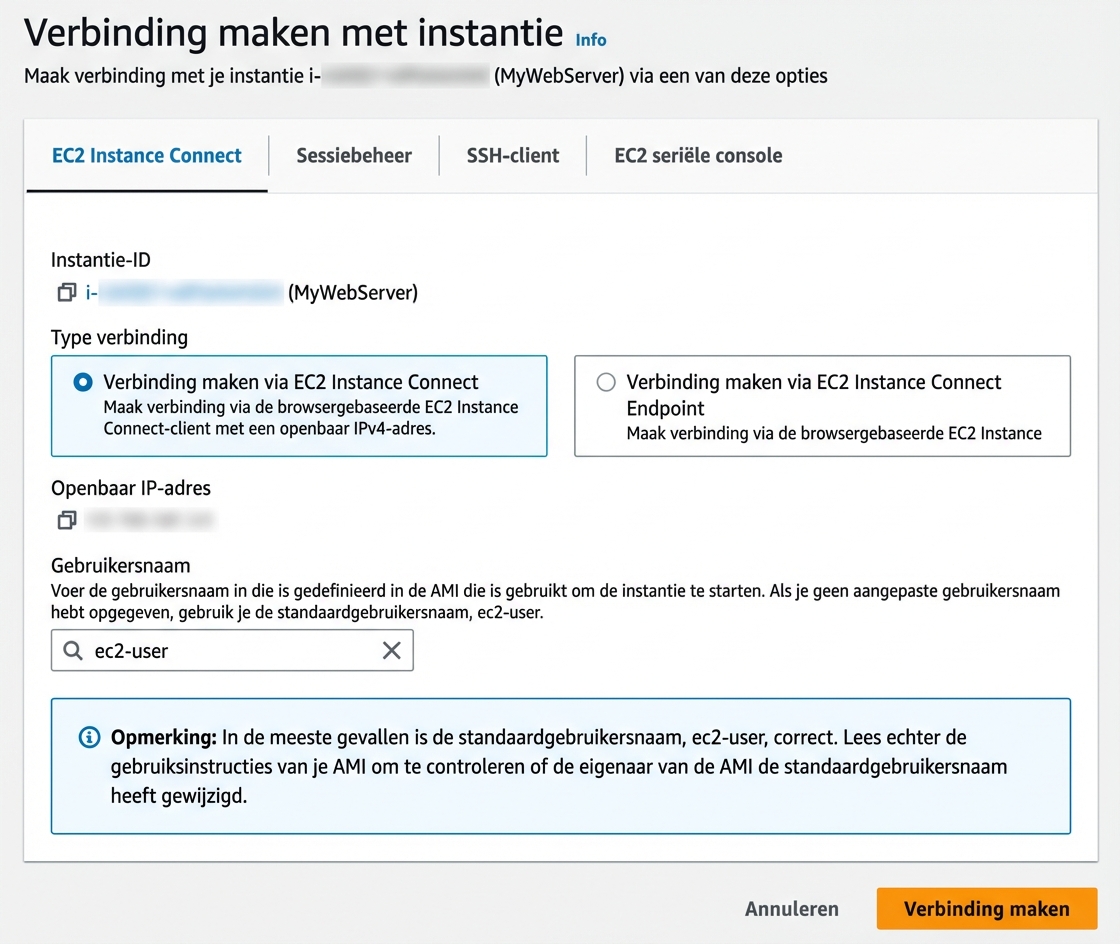The height and width of the screenshot is (944, 1120).
Task: Open the Info link beside the page title
Action: pyautogui.click(x=590, y=40)
